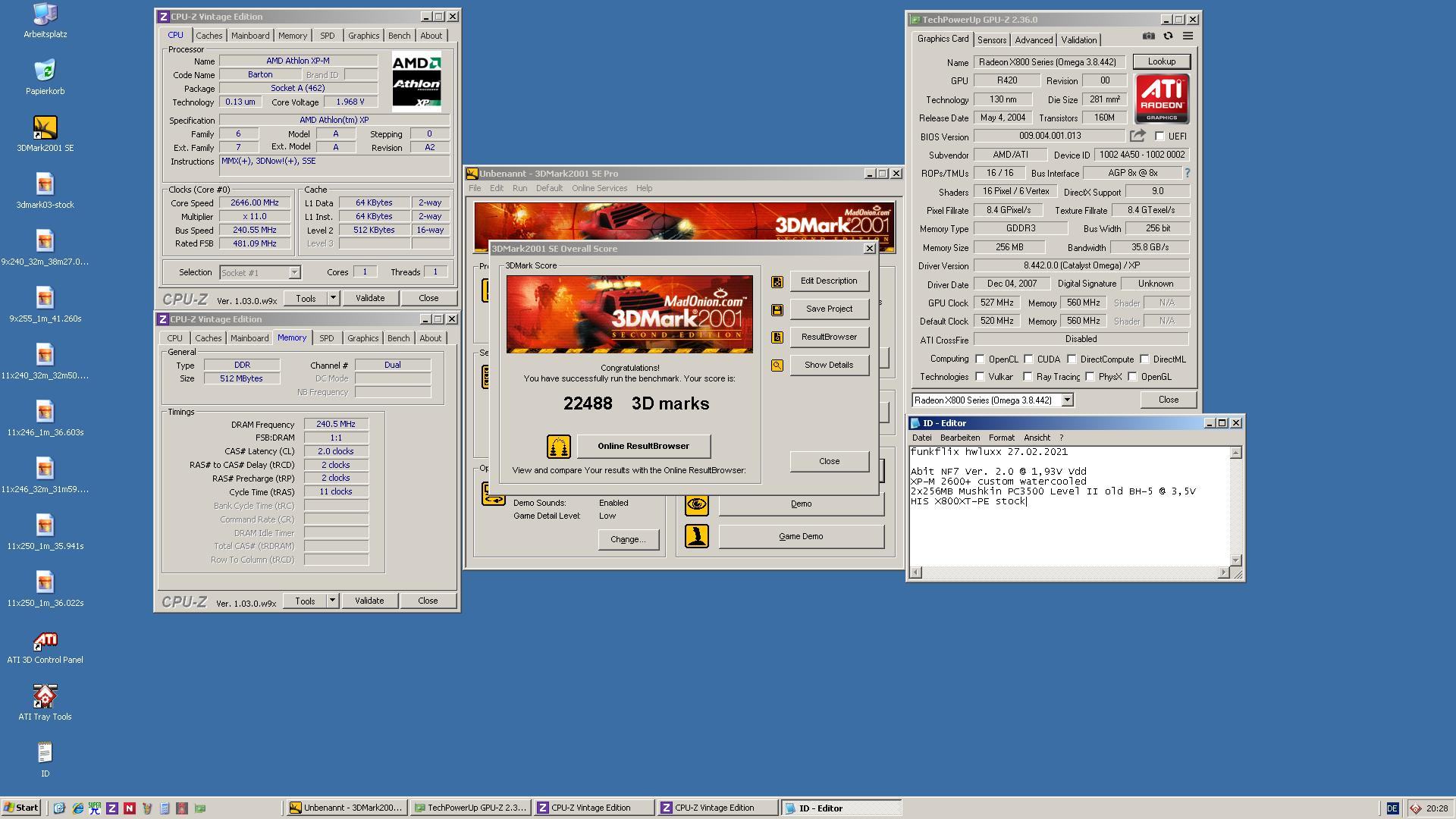Click Editor horizontal scrollbar right arrow
Viewport: 1456px width, 819px height.
click(1223, 573)
